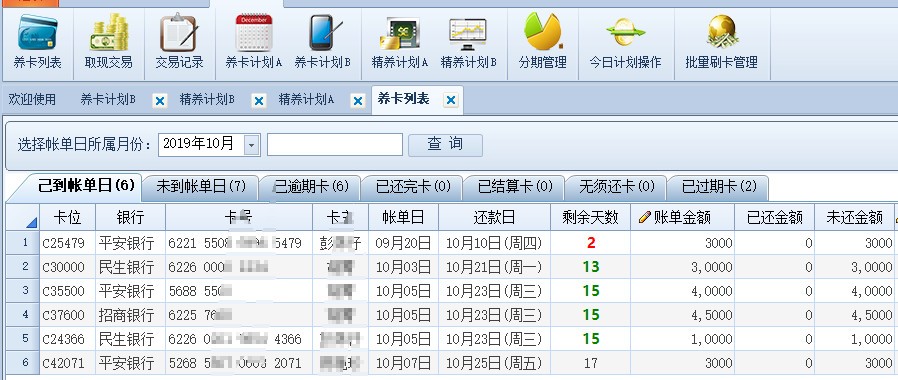Sort by the 还款日 column header

click(x=494, y=217)
